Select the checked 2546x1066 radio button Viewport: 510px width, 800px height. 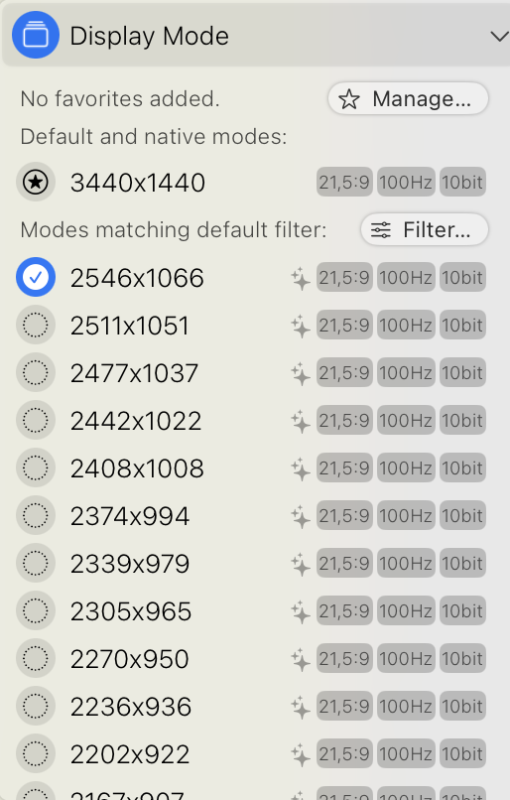(36, 278)
